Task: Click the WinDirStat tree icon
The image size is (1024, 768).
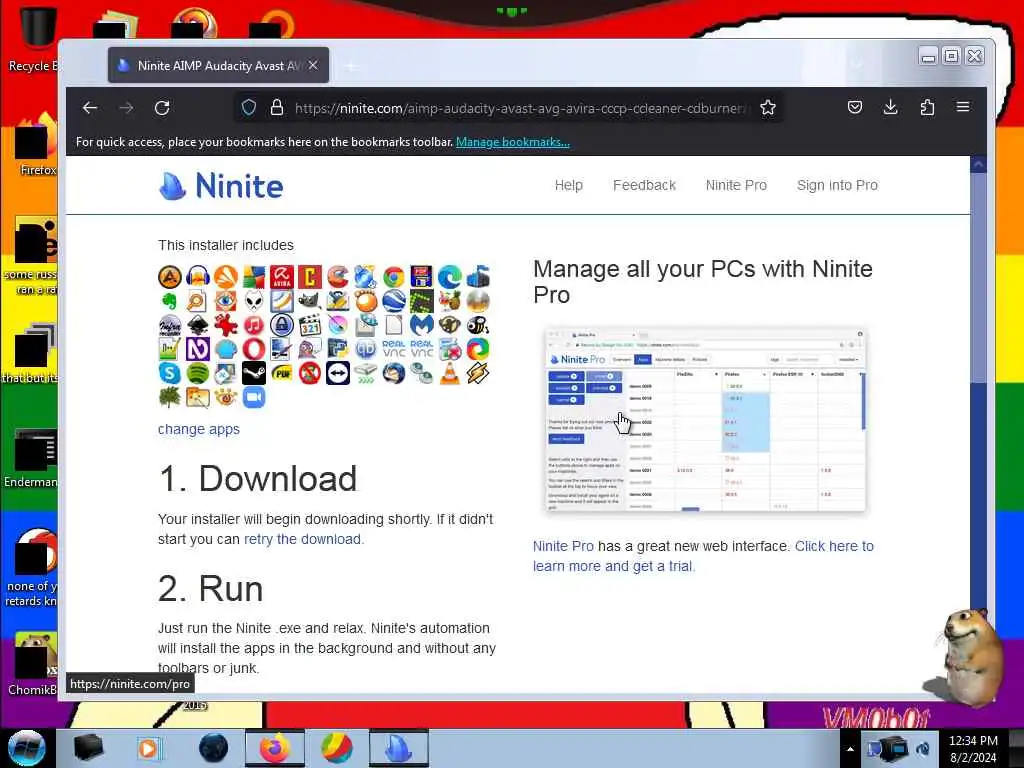Action: [170, 397]
